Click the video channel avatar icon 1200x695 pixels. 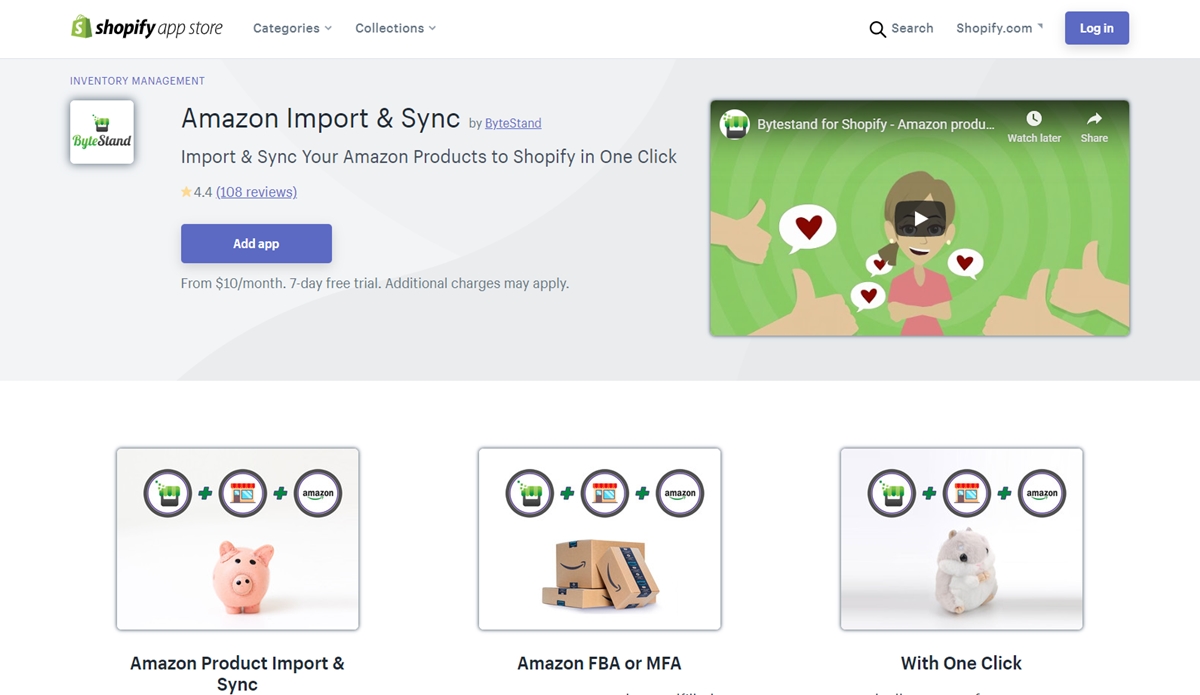tap(735, 125)
